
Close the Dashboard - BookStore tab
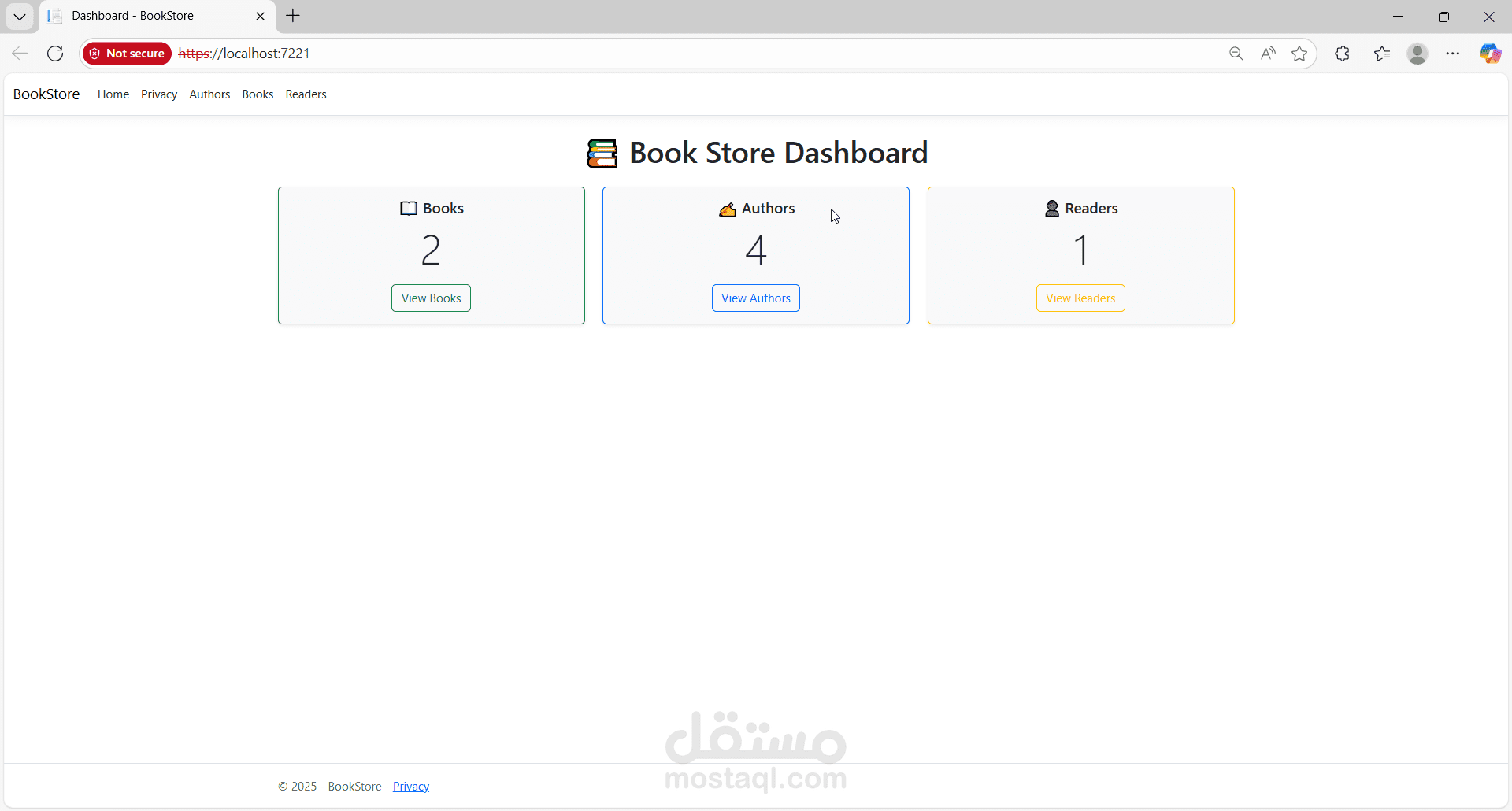click(x=261, y=16)
